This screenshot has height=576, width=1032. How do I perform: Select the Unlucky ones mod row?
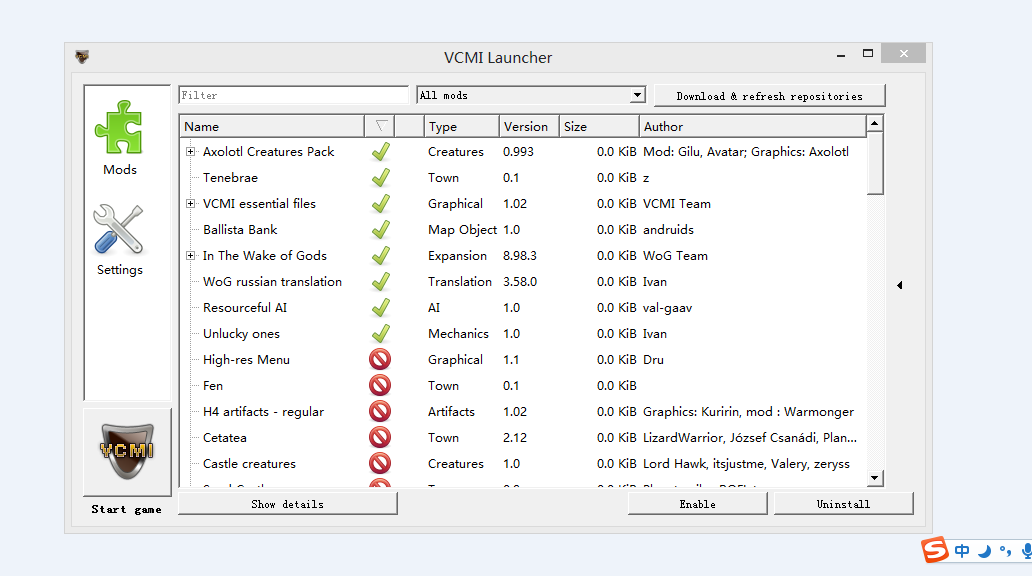click(x=523, y=334)
